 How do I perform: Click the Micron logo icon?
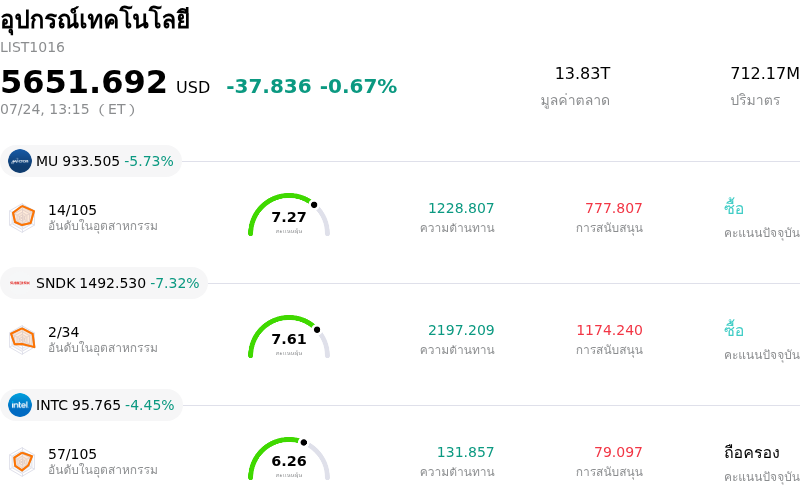pyautogui.click(x=20, y=161)
